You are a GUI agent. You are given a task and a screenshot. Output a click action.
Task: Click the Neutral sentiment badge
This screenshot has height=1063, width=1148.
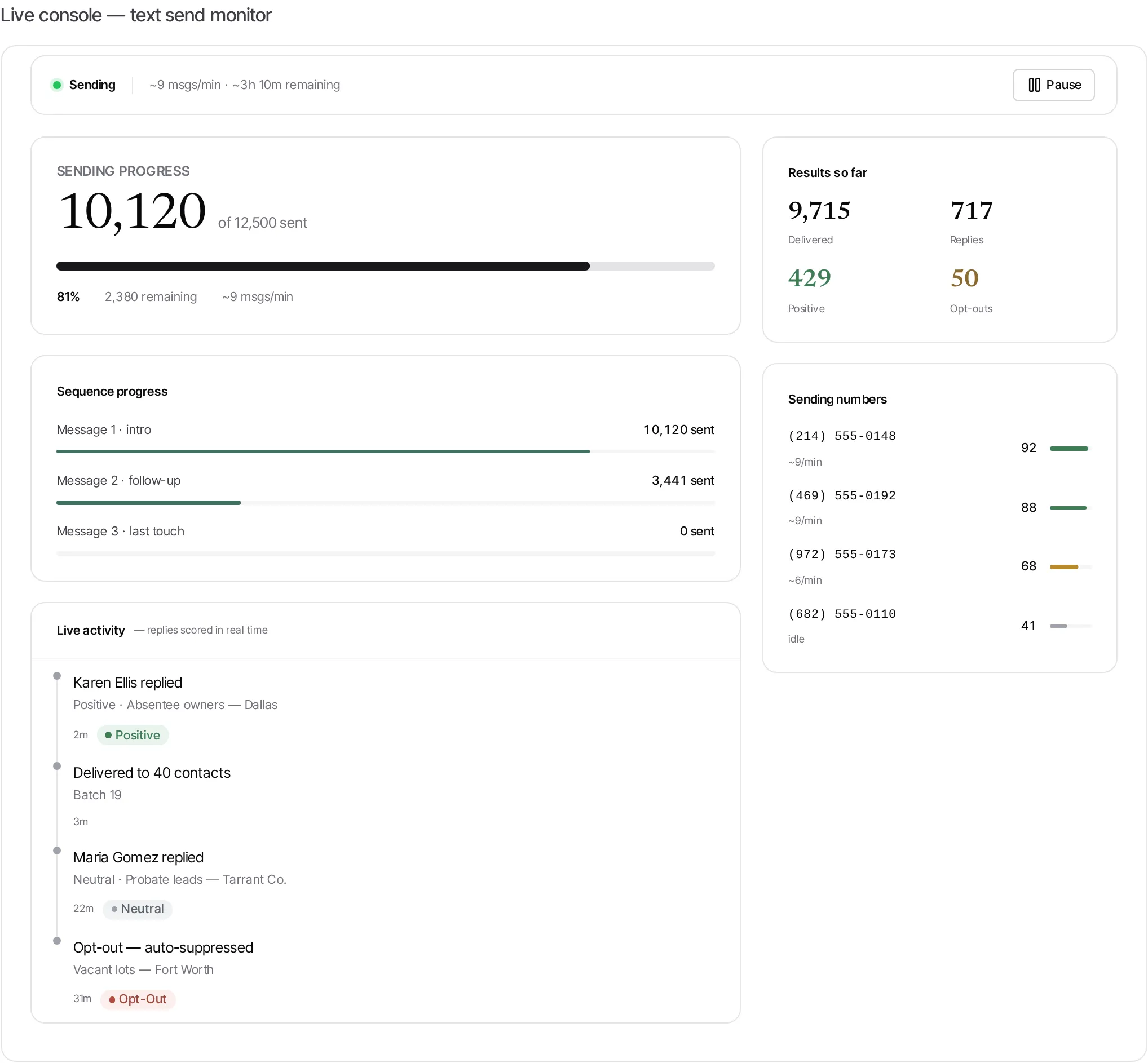pyautogui.click(x=138, y=910)
